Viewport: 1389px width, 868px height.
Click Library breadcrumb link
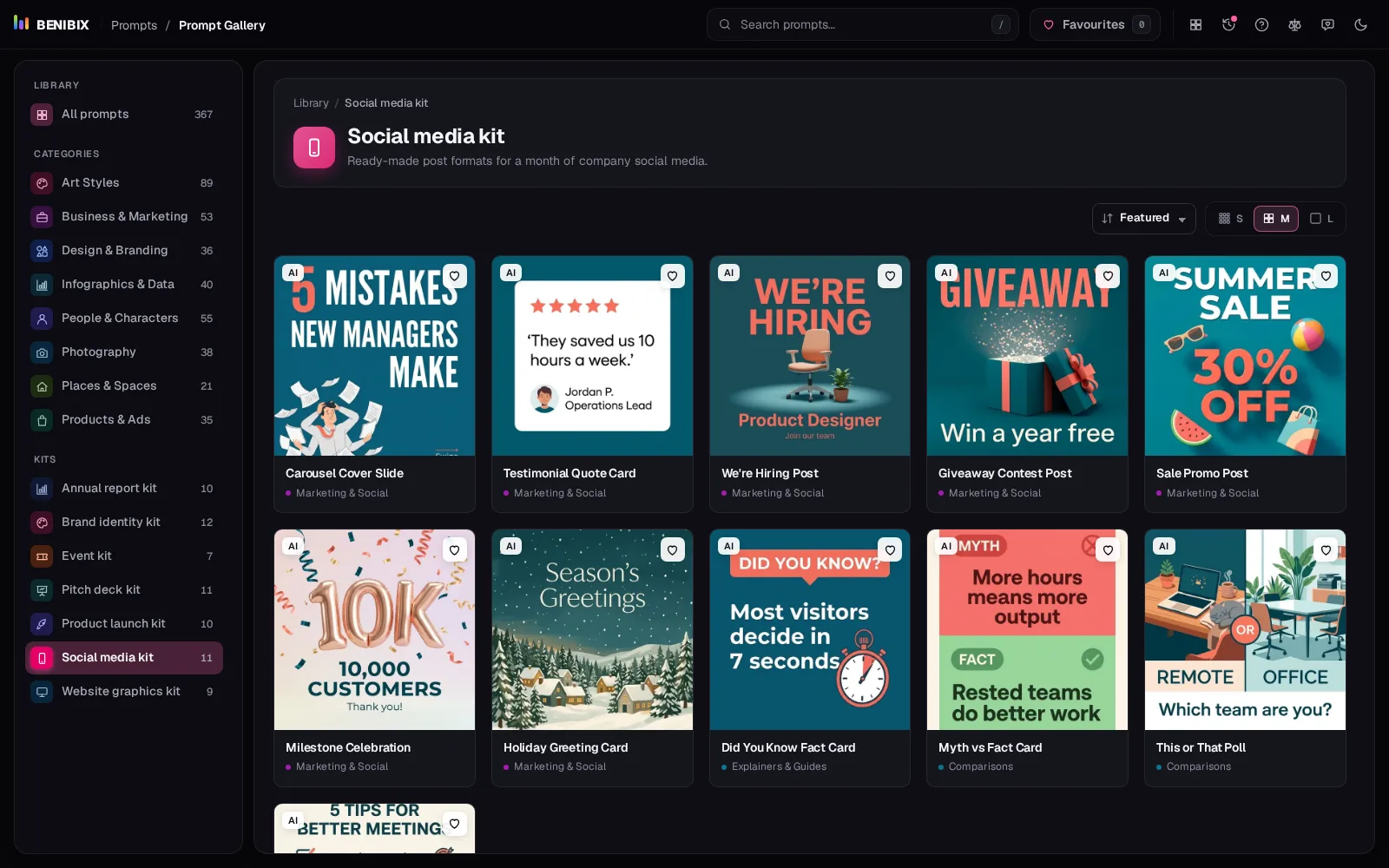click(x=311, y=102)
